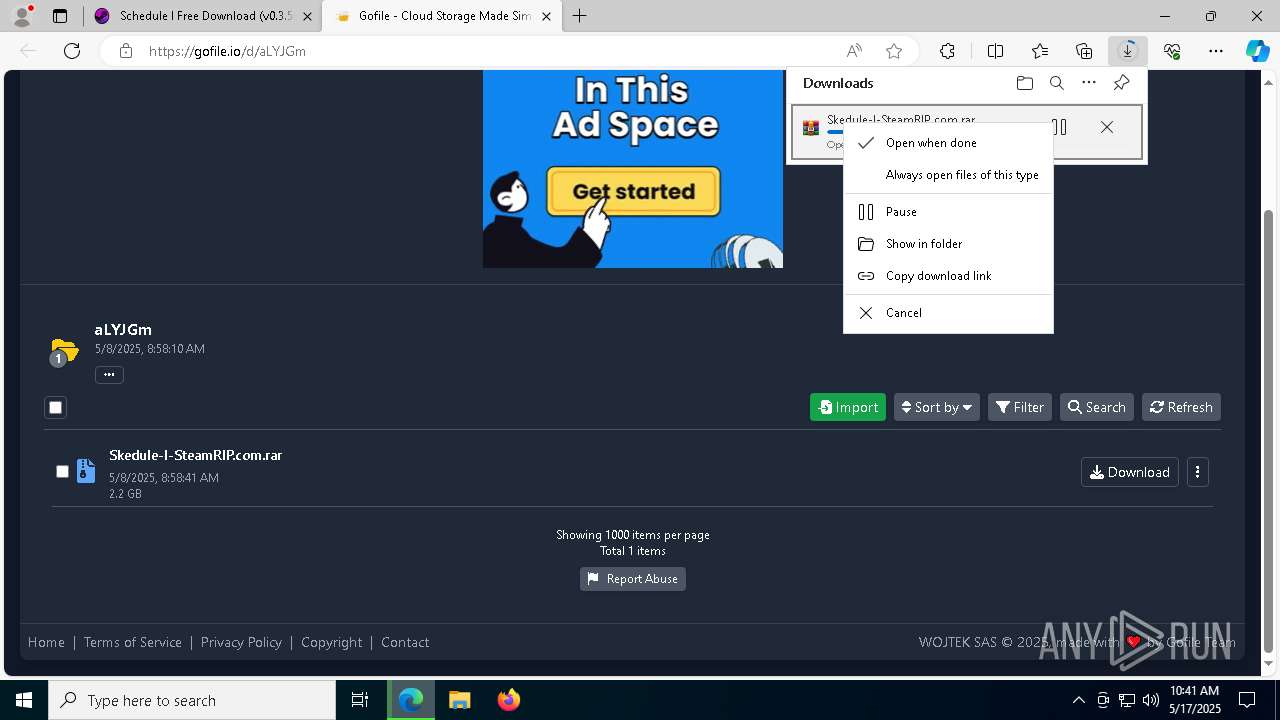
Task: Choose Pause from context menu
Action: click(948, 212)
